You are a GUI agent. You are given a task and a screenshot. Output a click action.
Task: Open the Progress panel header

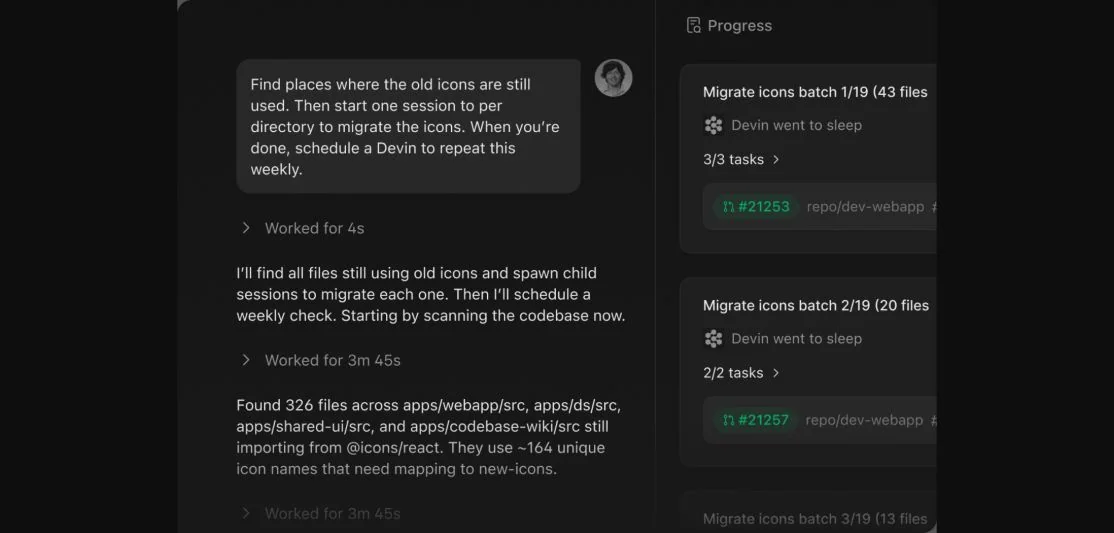tap(729, 26)
